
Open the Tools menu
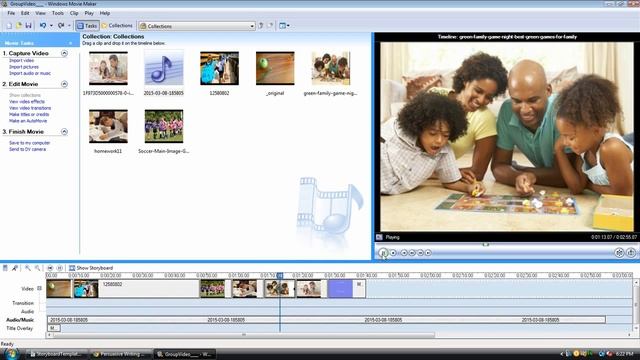[58, 13]
